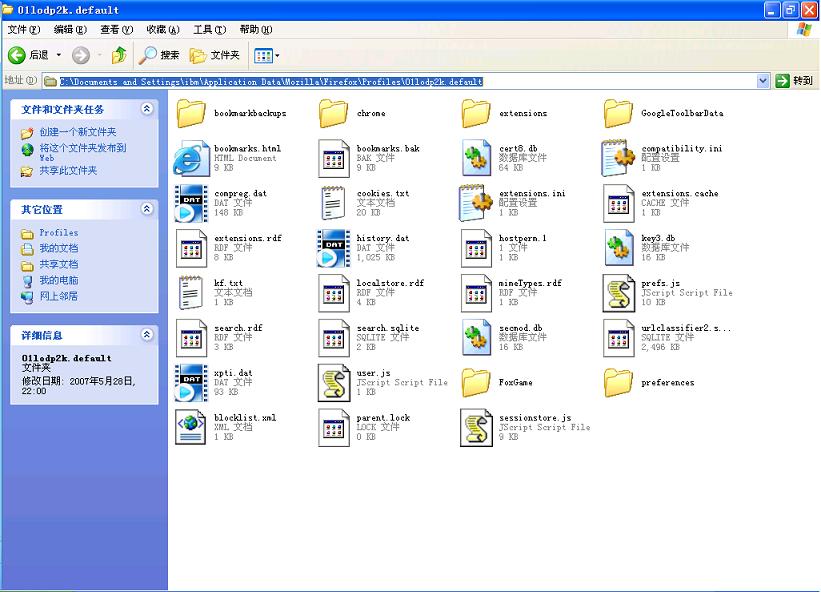The height and width of the screenshot is (592, 821).
Task: Collapse the Details panel
Action: coord(147,335)
